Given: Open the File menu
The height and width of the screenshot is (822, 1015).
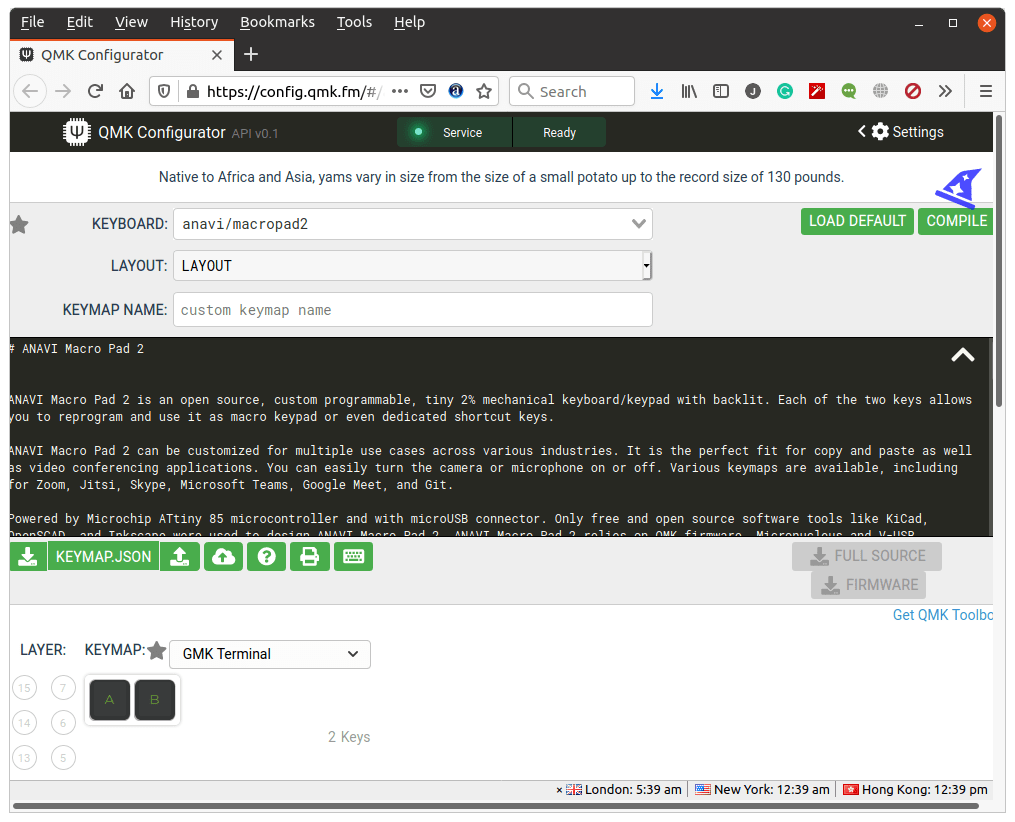Looking at the screenshot, I should [32, 22].
